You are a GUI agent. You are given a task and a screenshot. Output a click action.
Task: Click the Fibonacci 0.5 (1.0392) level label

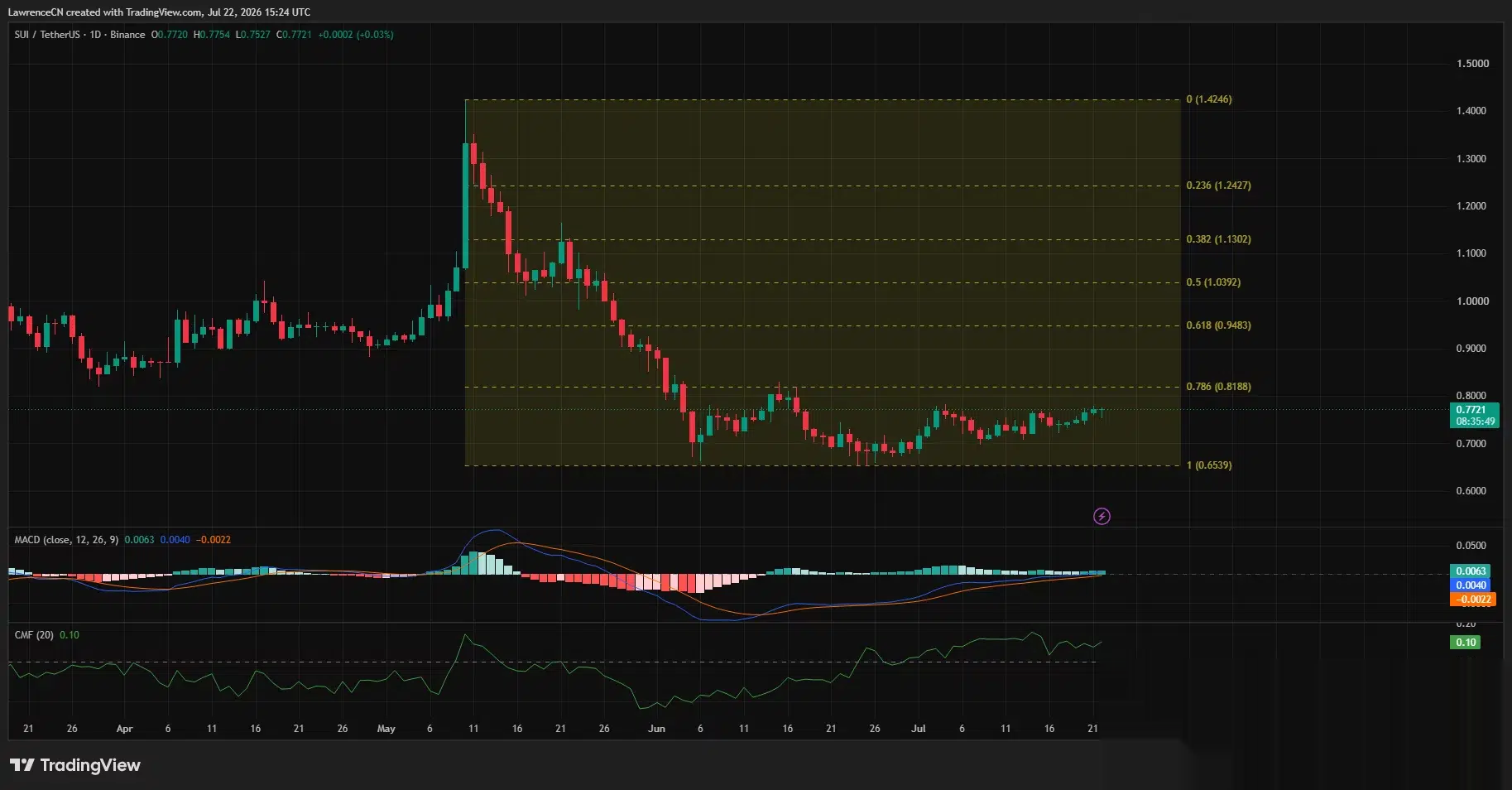[1213, 282]
